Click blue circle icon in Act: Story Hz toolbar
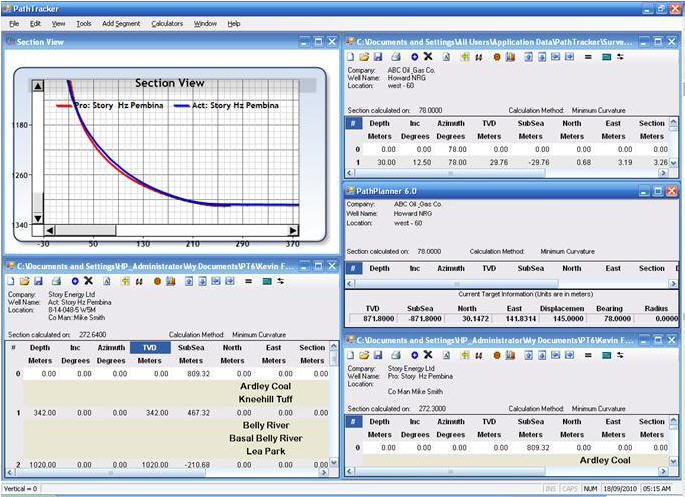The image size is (685, 497). (75, 281)
